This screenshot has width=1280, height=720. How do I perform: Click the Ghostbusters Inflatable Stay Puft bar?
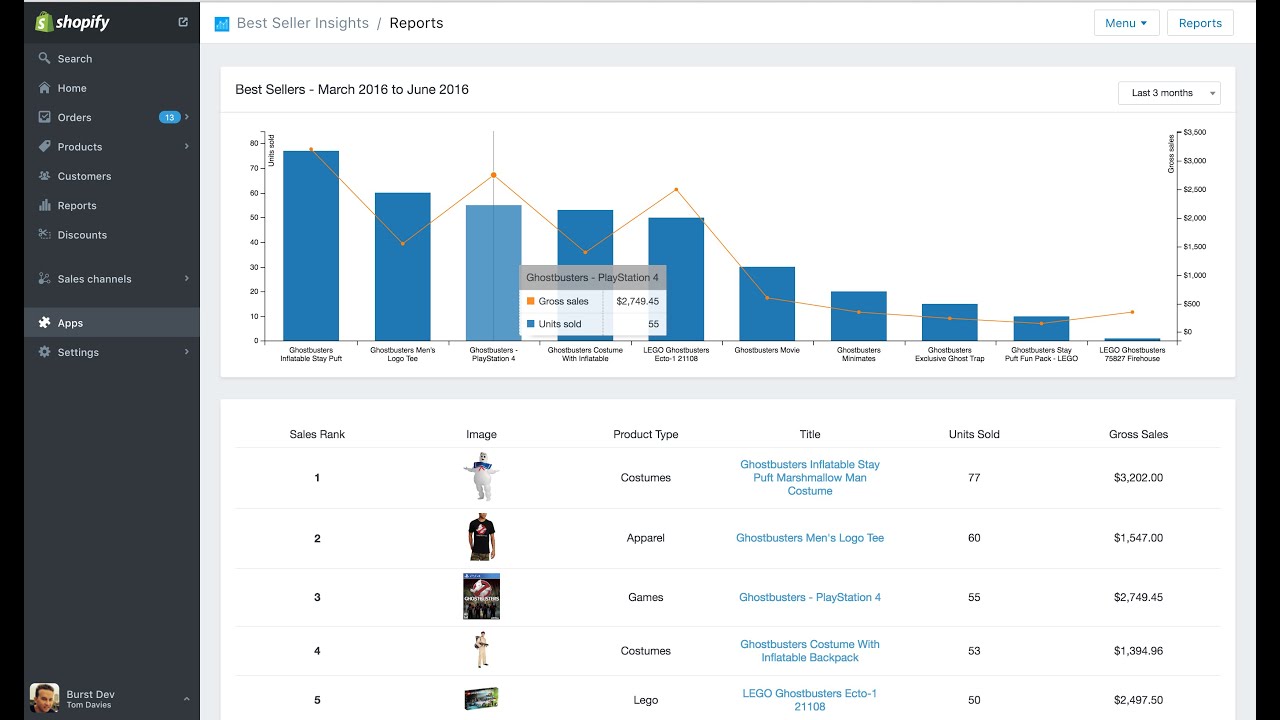[311, 246]
